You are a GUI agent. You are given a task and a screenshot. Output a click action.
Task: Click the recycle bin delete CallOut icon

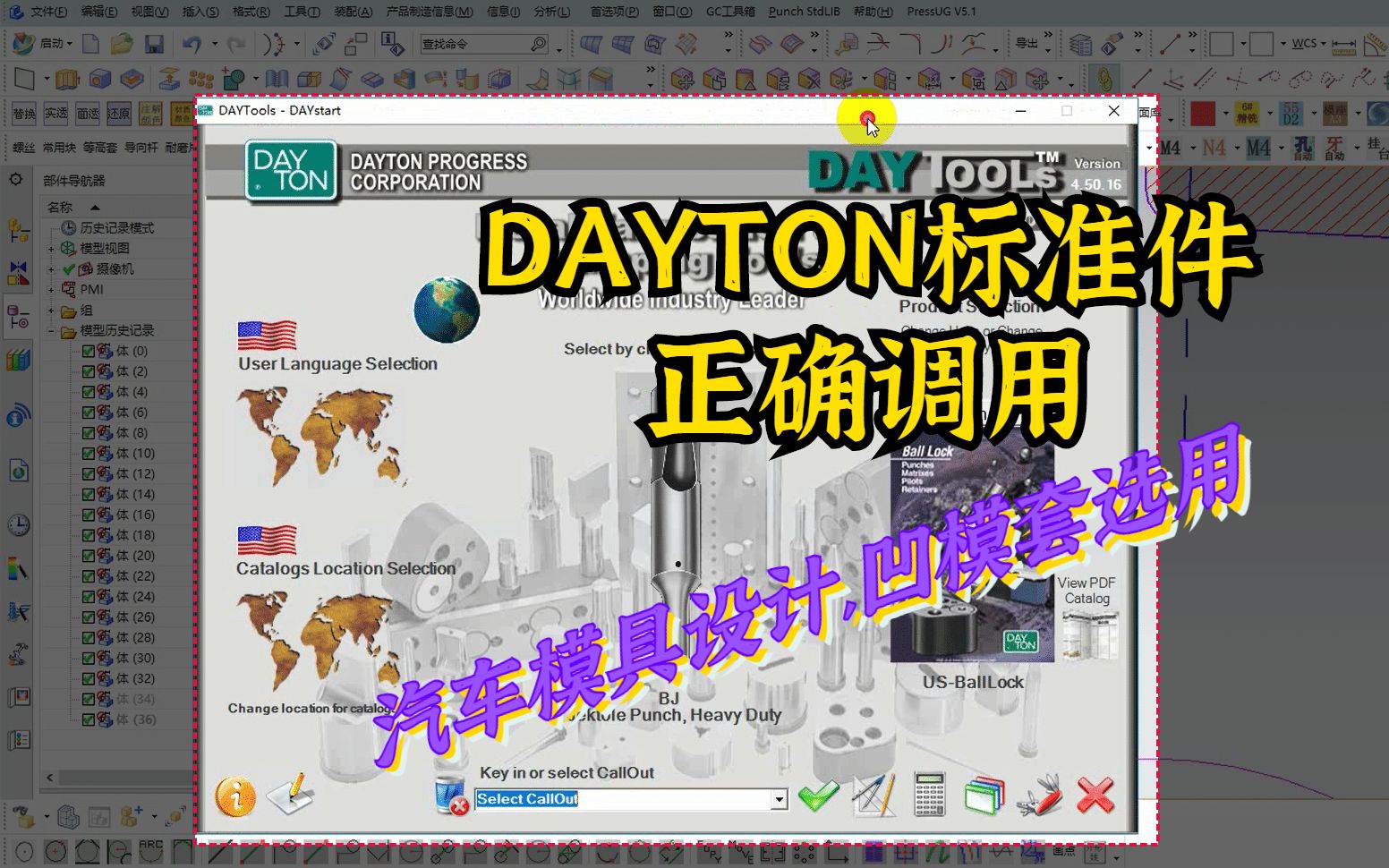(452, 796)
